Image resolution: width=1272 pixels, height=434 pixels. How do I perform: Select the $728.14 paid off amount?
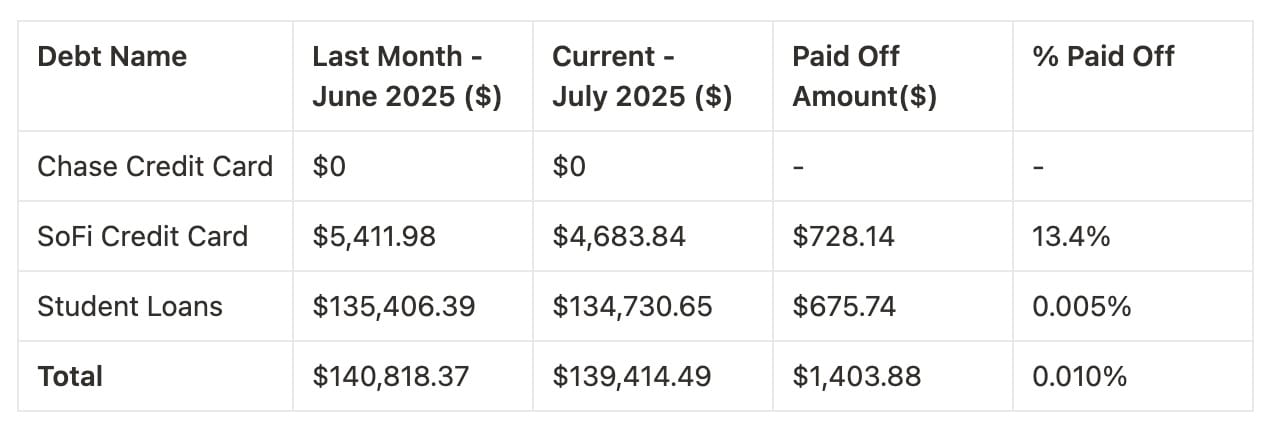[843, 236]
